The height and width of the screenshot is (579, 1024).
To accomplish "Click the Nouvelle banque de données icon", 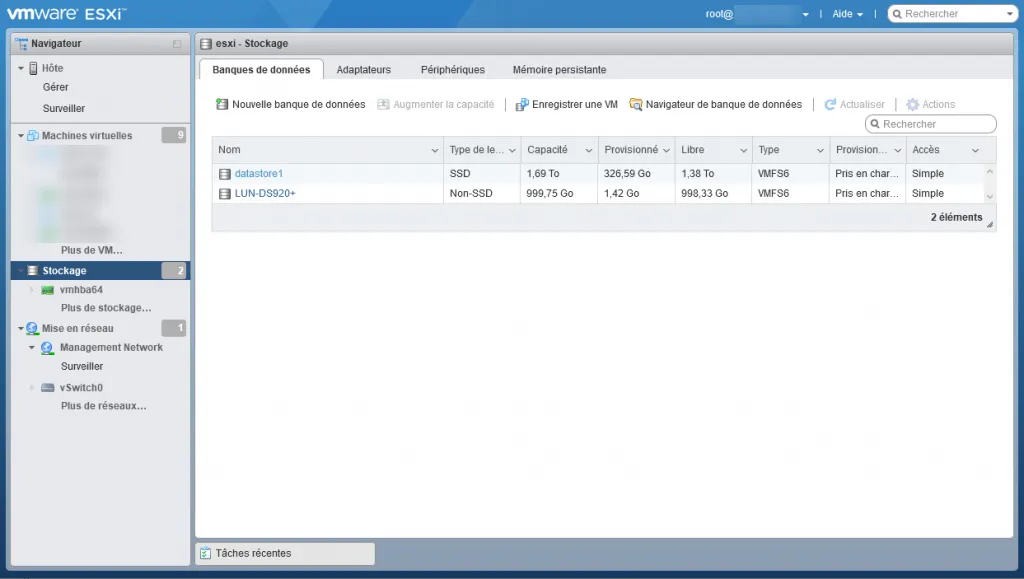I will point(223,104).
